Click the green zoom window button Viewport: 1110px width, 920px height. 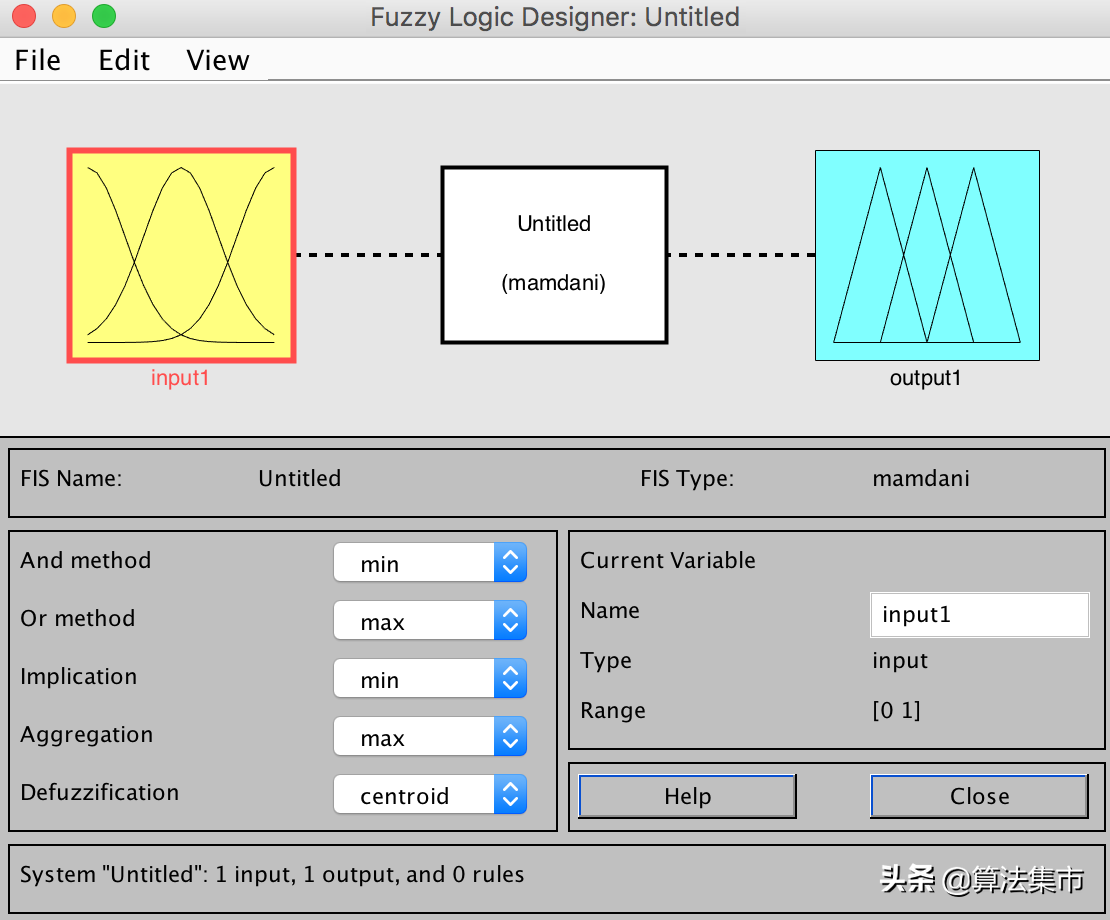pos(104,16)
